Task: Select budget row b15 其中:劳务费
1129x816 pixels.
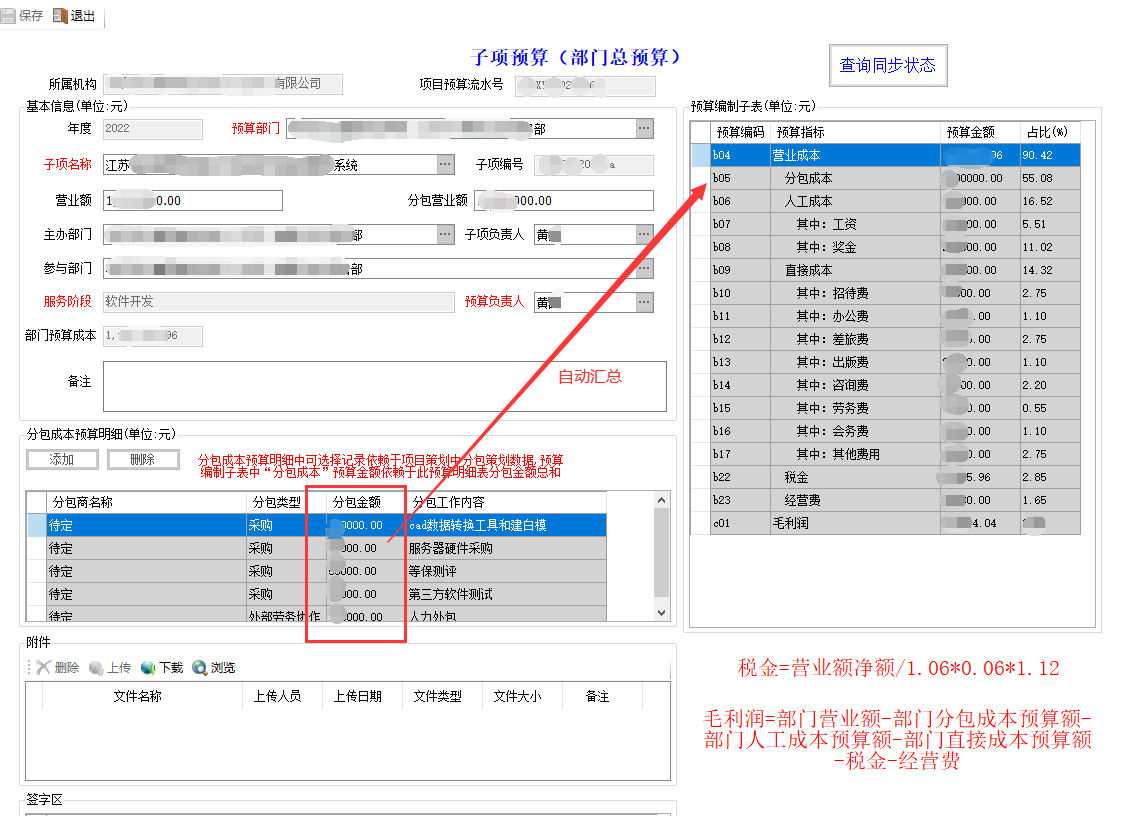Action: pos(886,408)
